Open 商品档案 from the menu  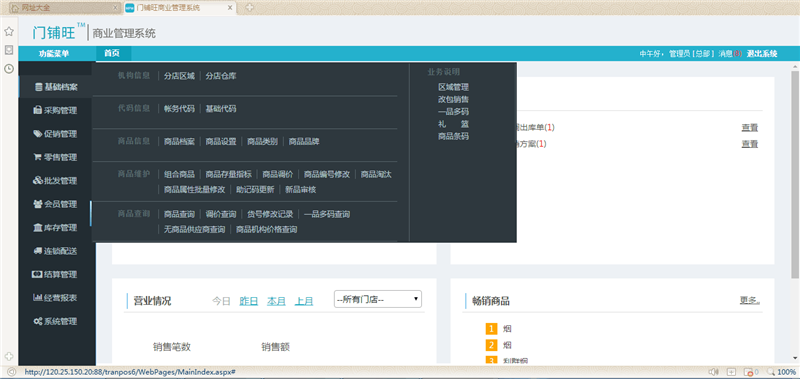179,141
